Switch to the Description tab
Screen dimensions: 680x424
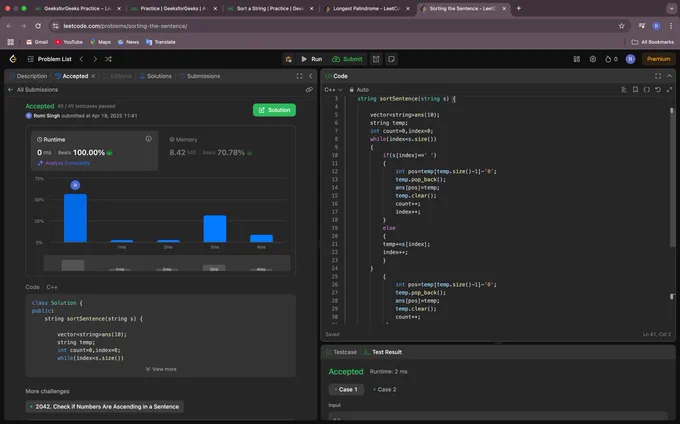coord(28,76)
